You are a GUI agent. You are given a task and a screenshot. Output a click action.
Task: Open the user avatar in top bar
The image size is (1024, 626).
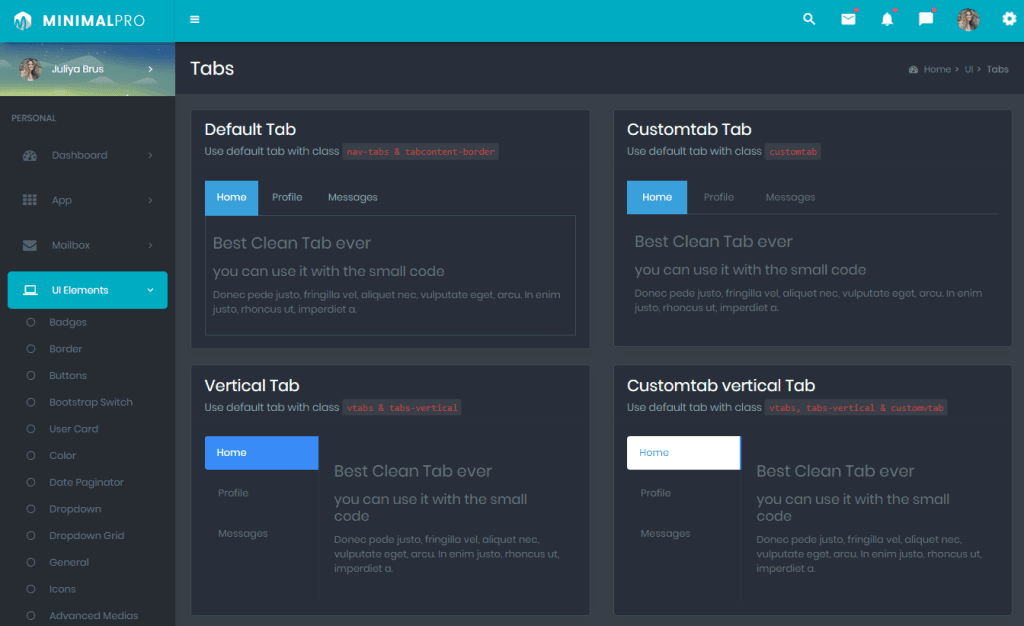pos(968,20)
